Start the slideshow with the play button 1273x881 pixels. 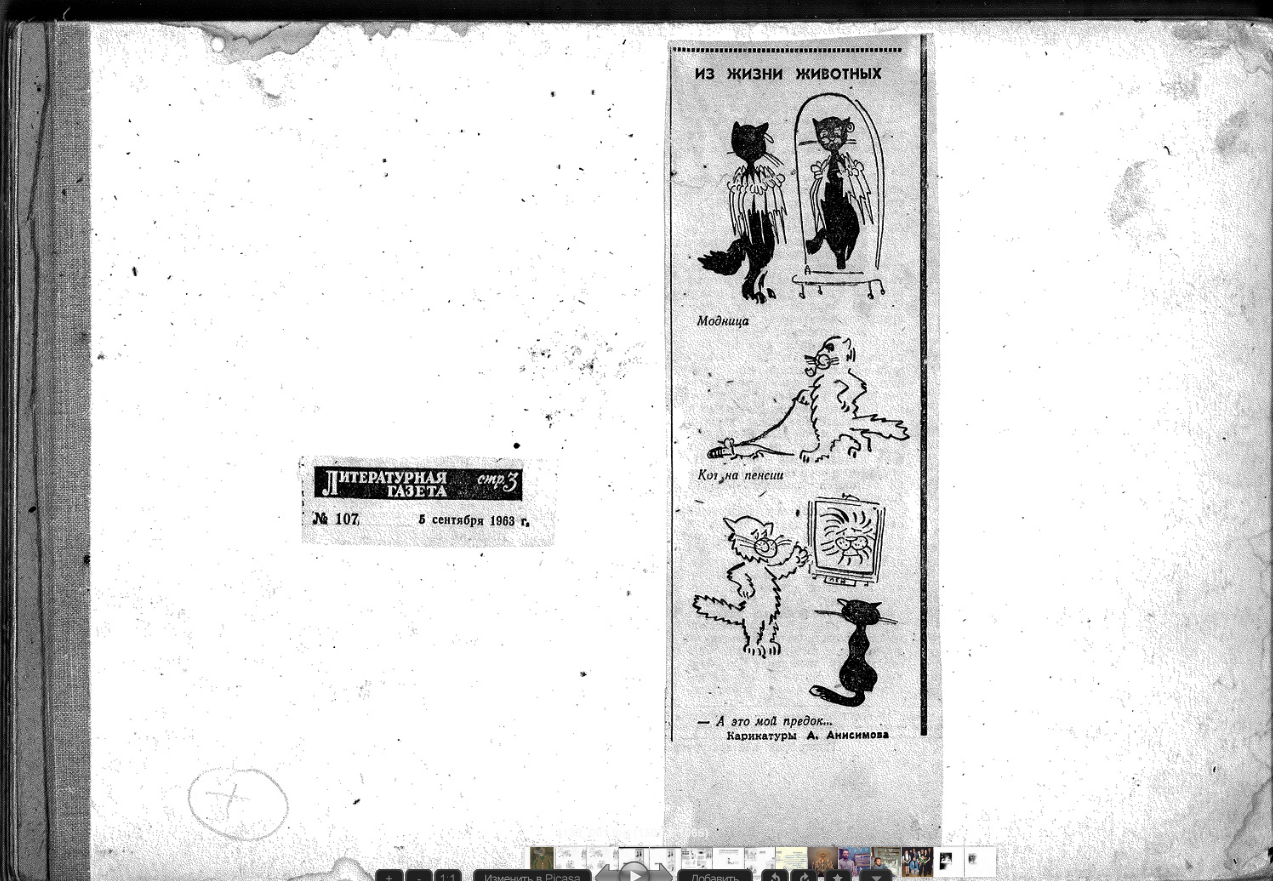(634, 874)
